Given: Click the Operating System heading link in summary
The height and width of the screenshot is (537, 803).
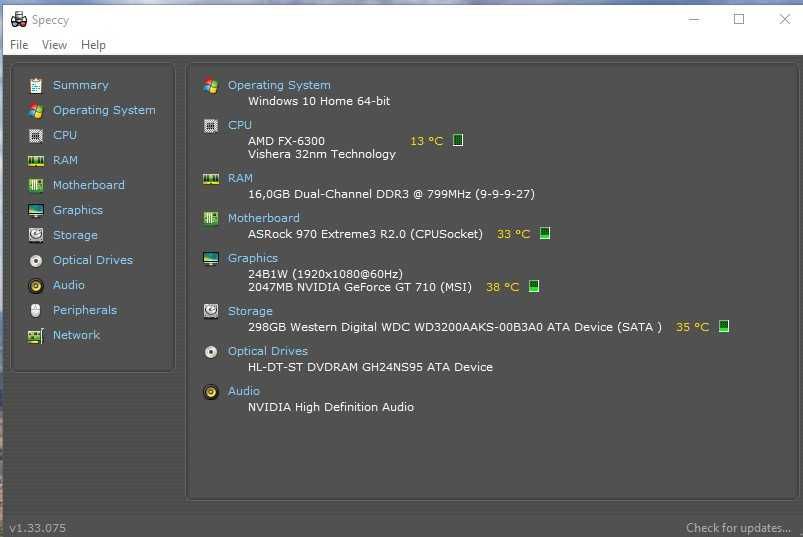Looking at the screenshot, I should [x=279, y=85].
